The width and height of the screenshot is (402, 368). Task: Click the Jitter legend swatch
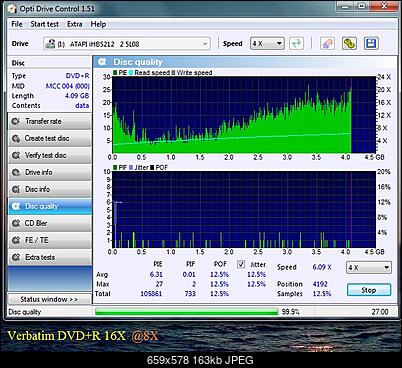point(131,167)
